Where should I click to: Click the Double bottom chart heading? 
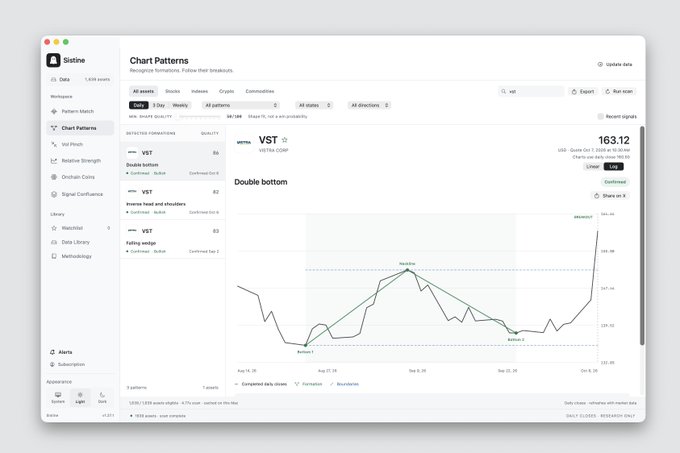(261, 182)
